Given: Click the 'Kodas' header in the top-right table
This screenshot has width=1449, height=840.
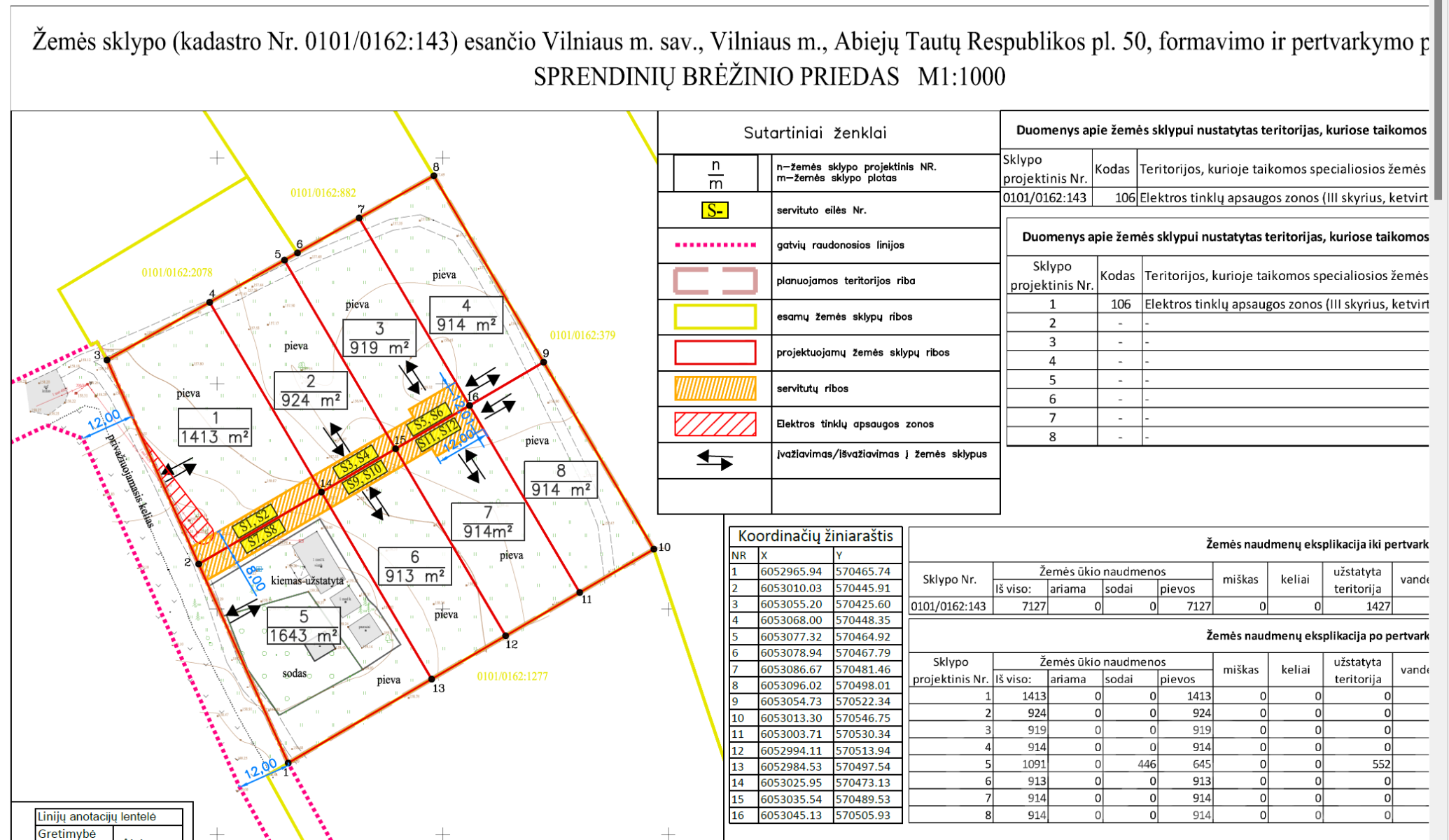Looking at the screenshot, I should (1112, 169).
